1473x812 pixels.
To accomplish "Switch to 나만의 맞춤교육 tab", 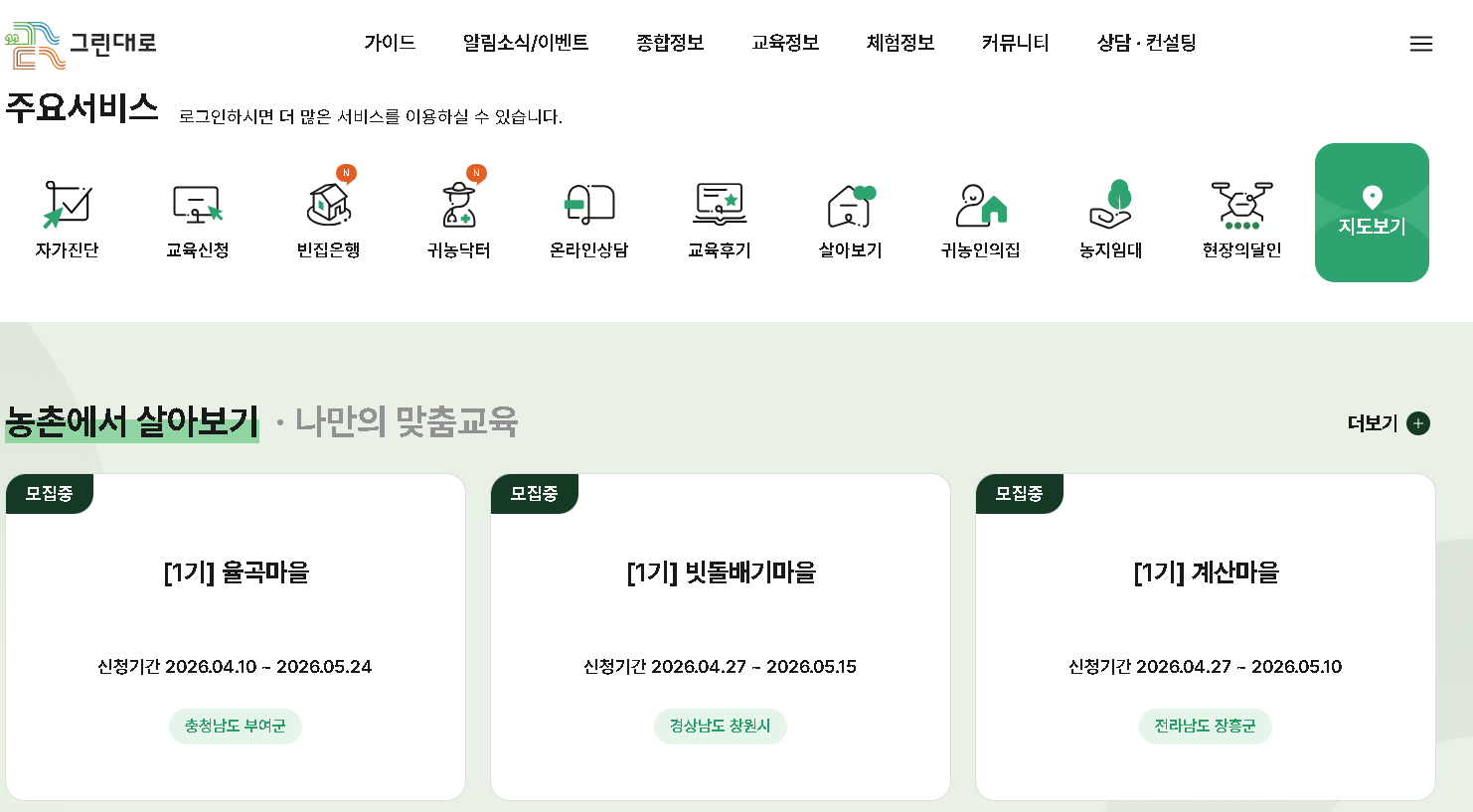I will [407, 422].
